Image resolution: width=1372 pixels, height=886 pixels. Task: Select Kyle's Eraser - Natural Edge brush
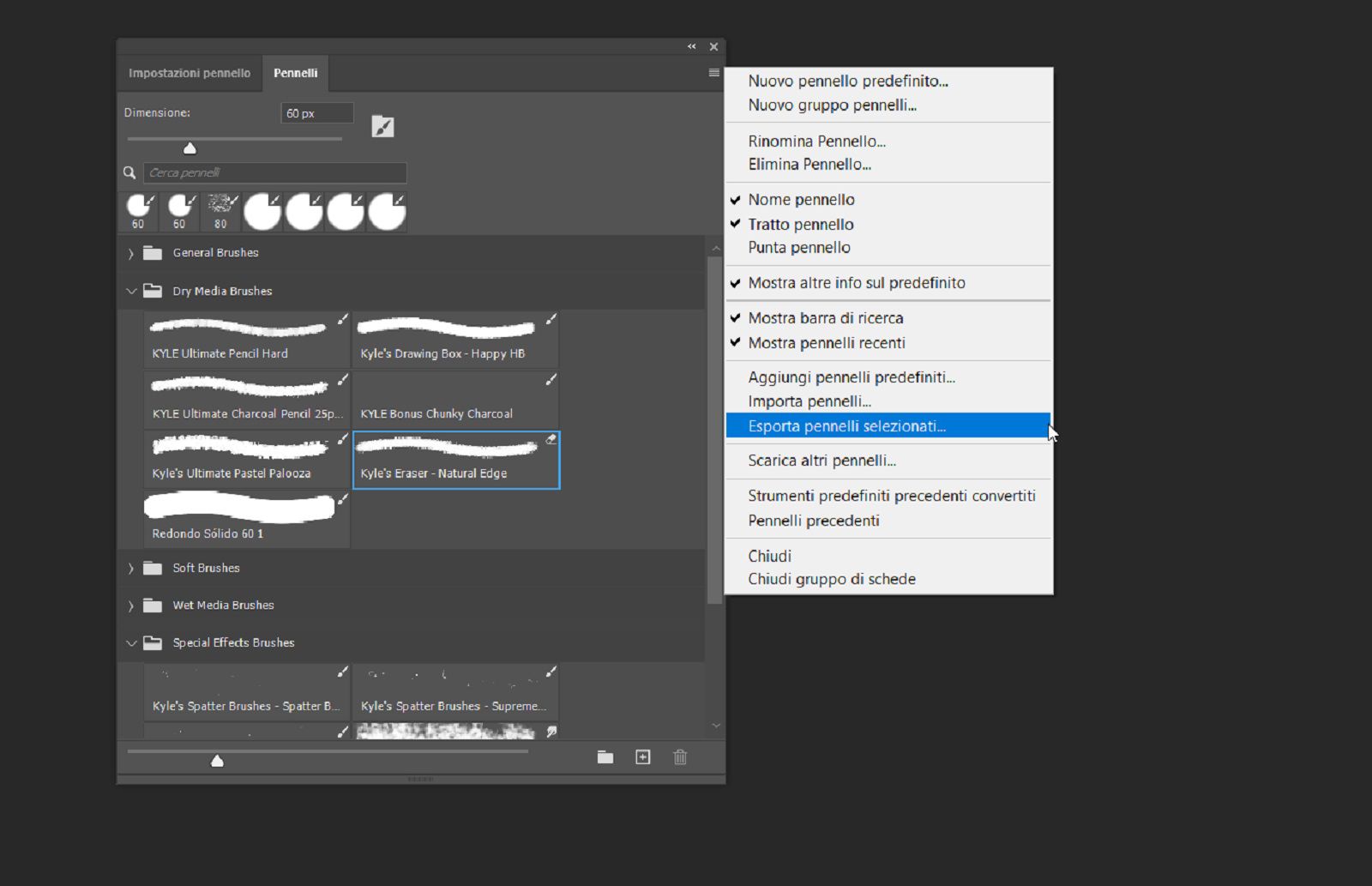[x=456, y=460]
